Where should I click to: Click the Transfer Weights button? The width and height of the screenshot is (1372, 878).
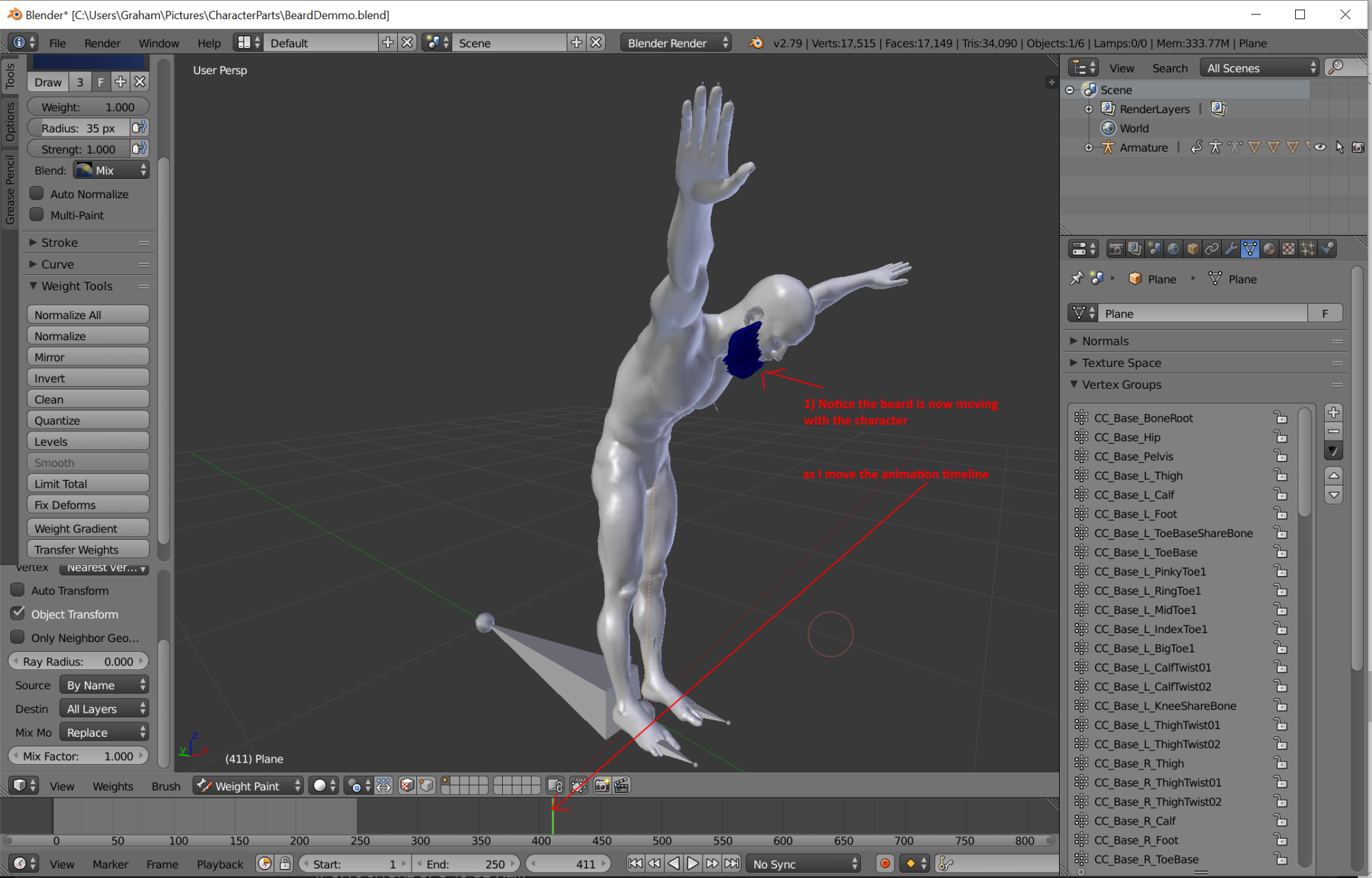coord(88,549)
